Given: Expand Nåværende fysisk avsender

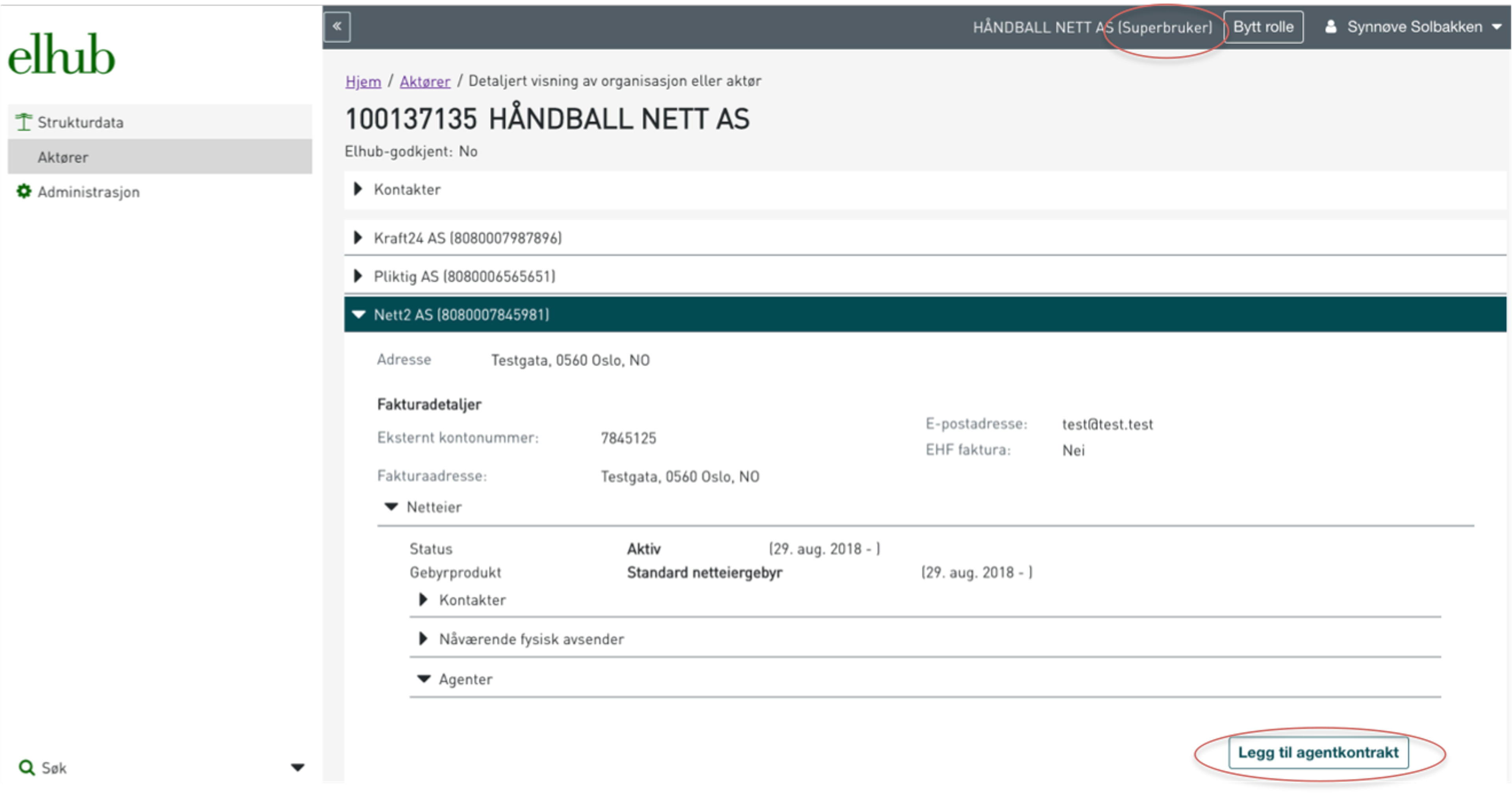Looking at the screenshot, I should (925, 639).
